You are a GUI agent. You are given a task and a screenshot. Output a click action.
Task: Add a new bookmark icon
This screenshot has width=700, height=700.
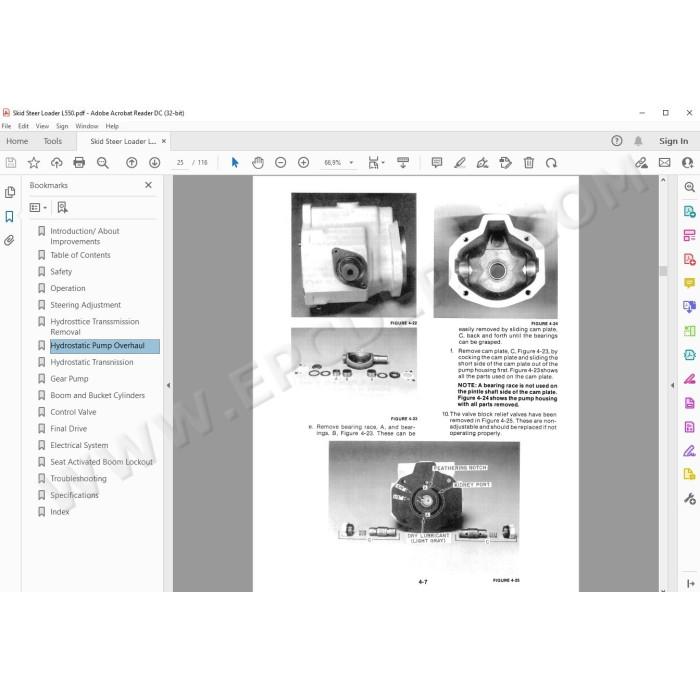62,207
